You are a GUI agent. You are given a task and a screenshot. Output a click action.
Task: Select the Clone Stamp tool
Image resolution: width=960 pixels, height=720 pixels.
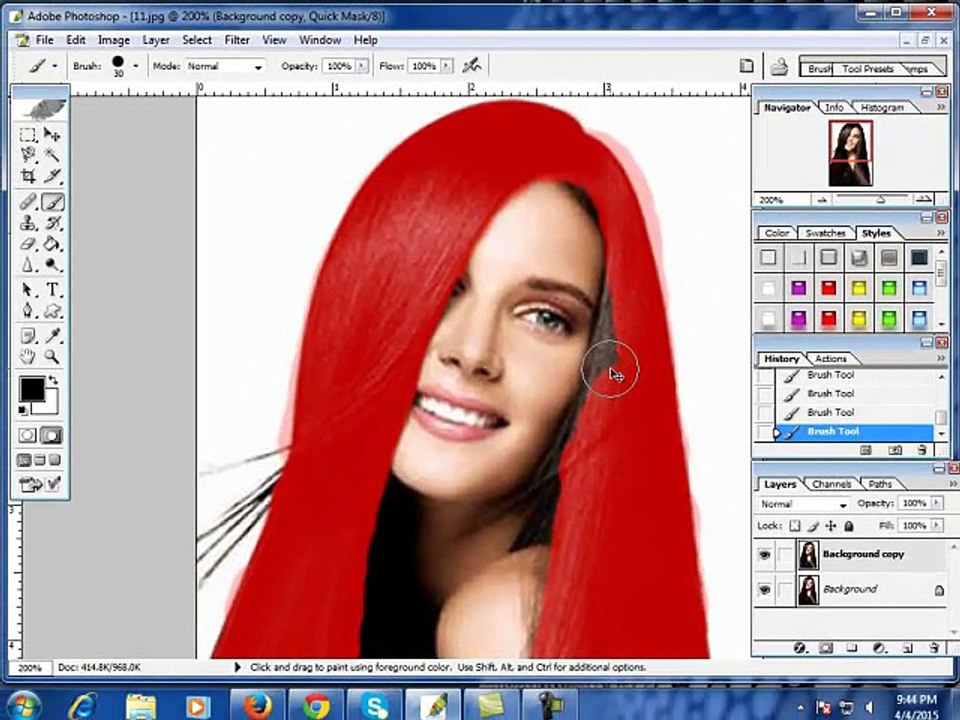click(28, 223)
